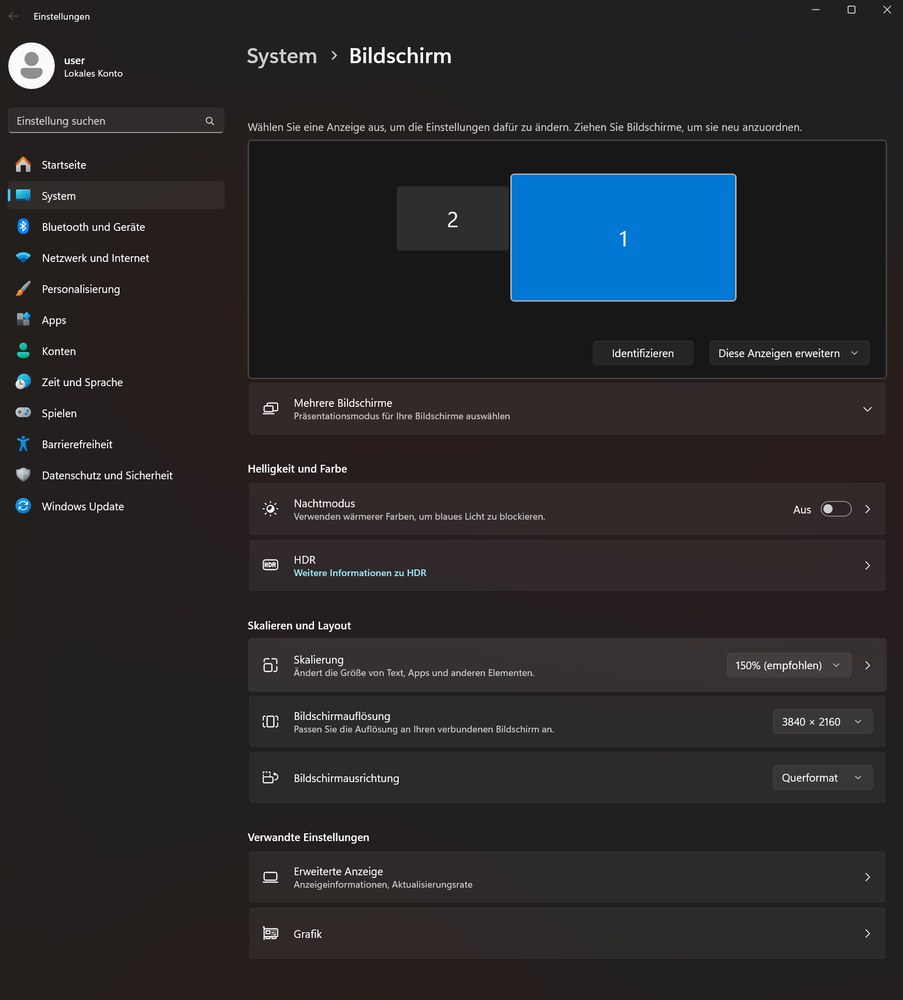Click the search magnifier icon
The width and height of the screenshot is (903, 1000).
pos(210,121)
